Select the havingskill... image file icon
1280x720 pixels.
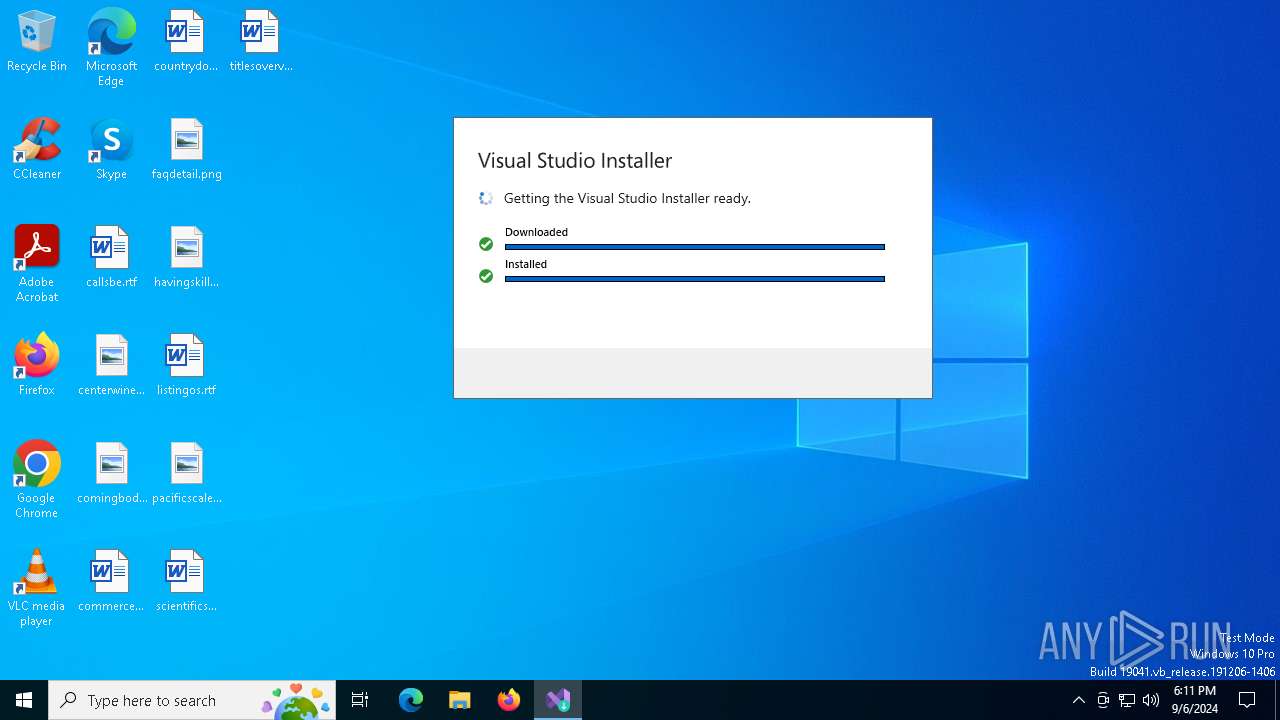[x=186, y=257]
